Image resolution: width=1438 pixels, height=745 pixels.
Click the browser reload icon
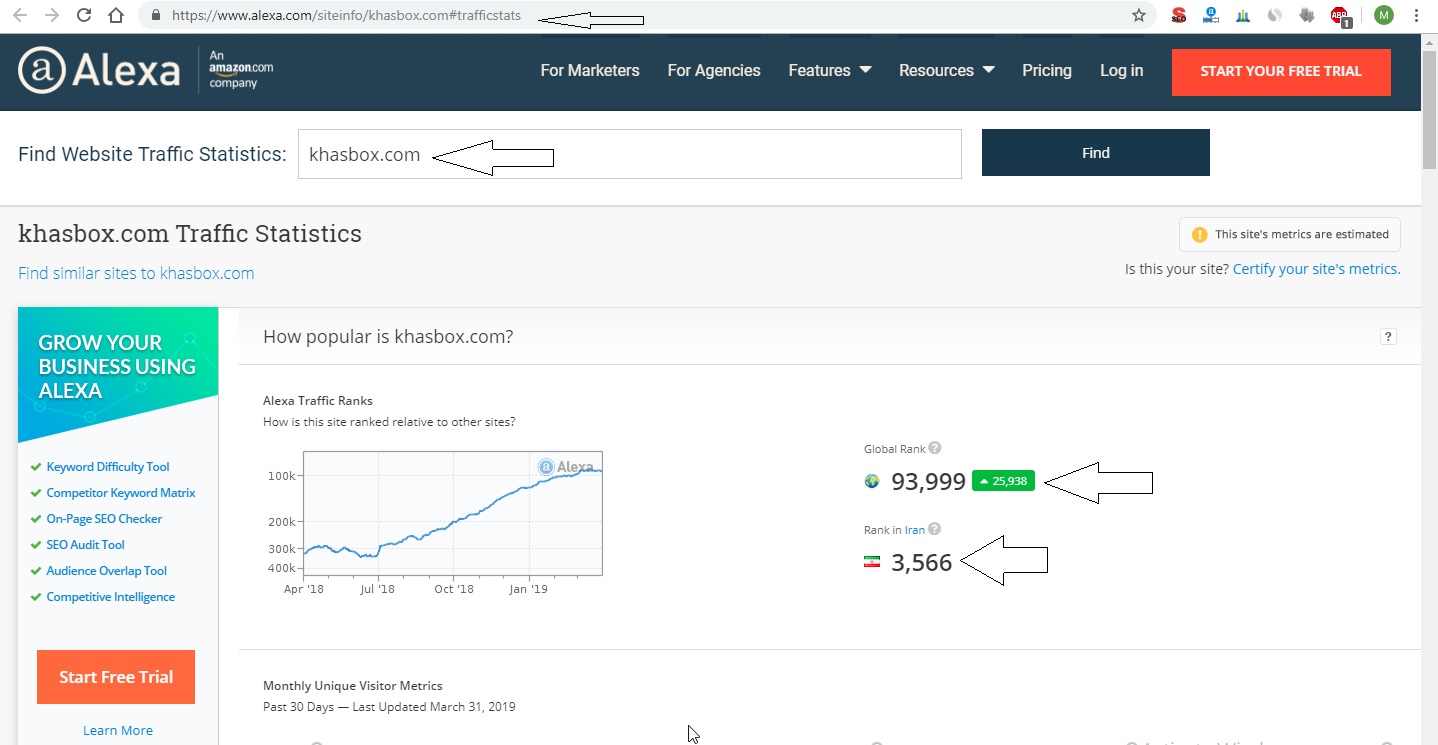coord(84,15)
